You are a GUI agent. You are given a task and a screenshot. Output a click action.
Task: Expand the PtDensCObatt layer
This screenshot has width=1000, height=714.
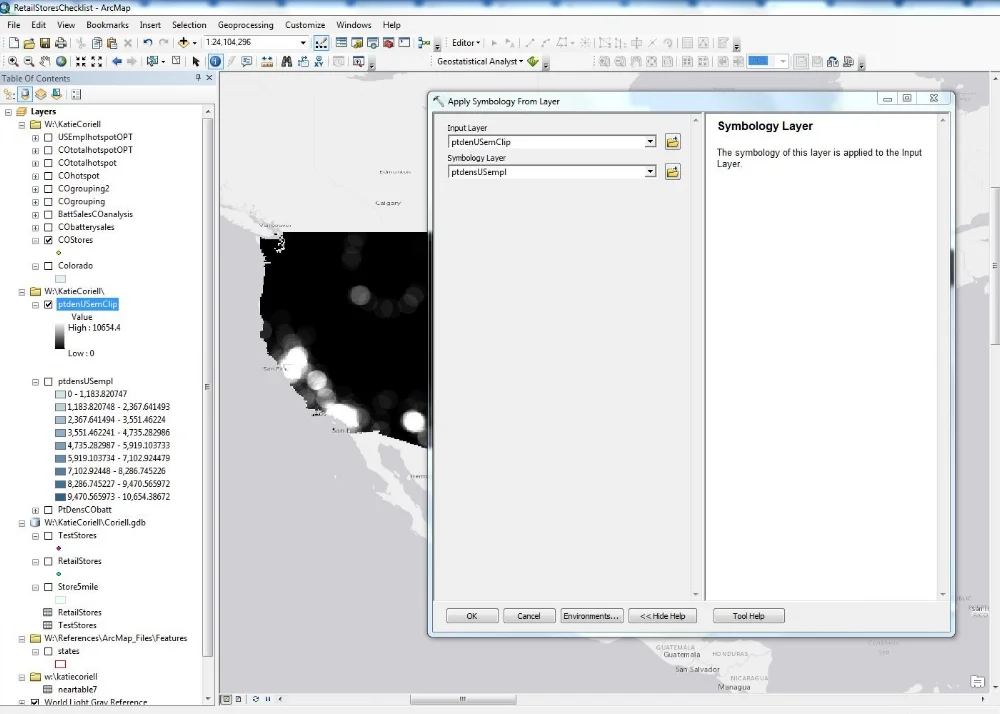click(36, 510)
